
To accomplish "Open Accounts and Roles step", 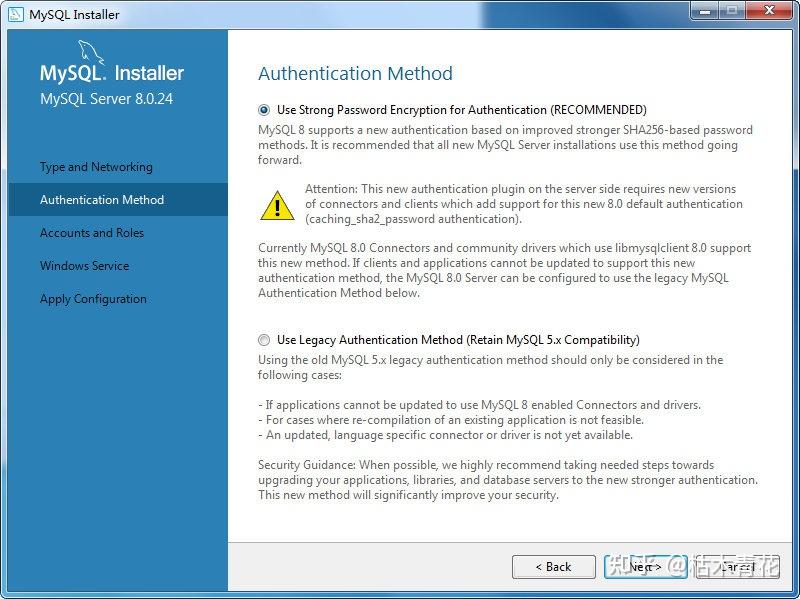I will pyautogui.click(x=92, y=233).
